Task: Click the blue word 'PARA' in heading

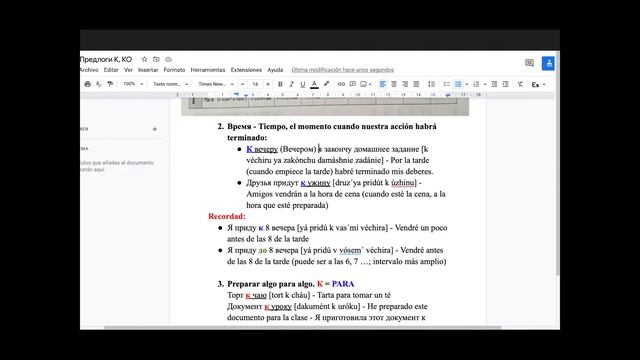Action: tap(343, 284)
